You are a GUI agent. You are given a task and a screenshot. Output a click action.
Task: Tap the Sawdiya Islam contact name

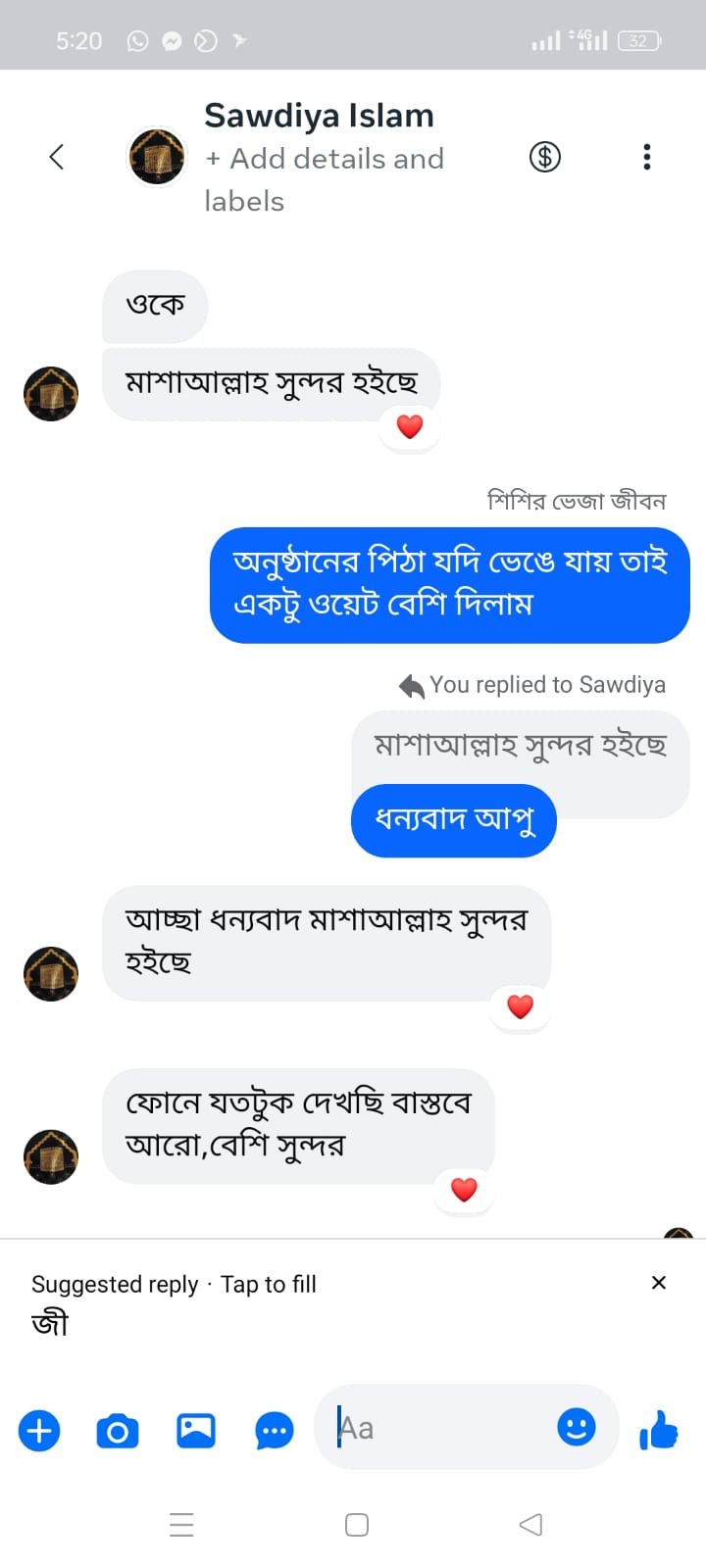[x=319, y=116]
